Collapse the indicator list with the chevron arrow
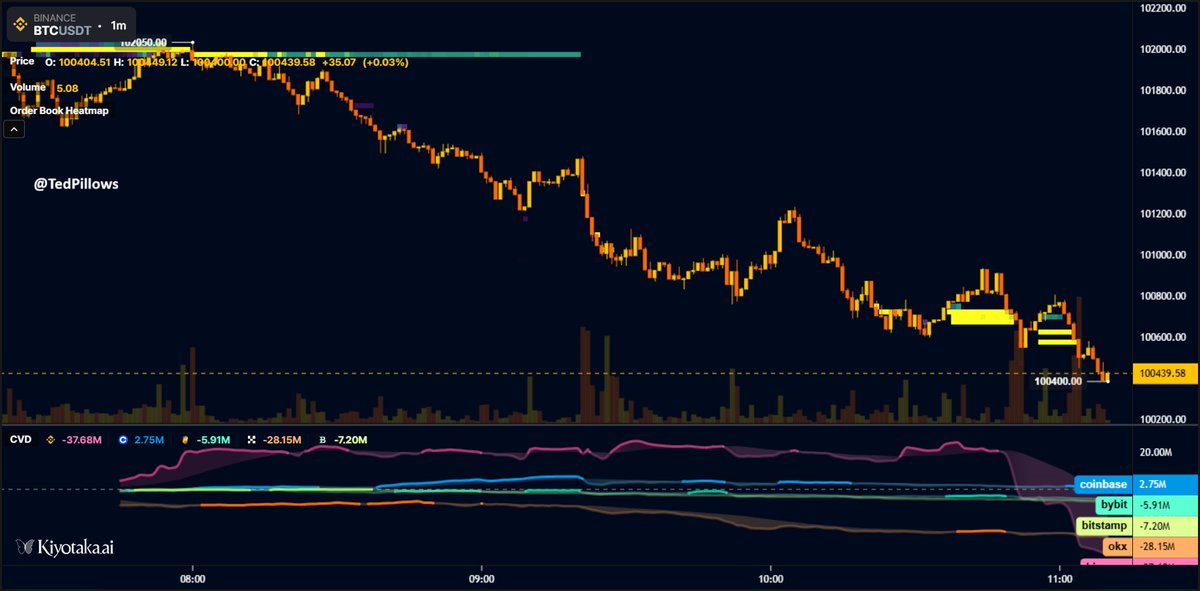The image size is (1200, 591). tap(13, 128)
